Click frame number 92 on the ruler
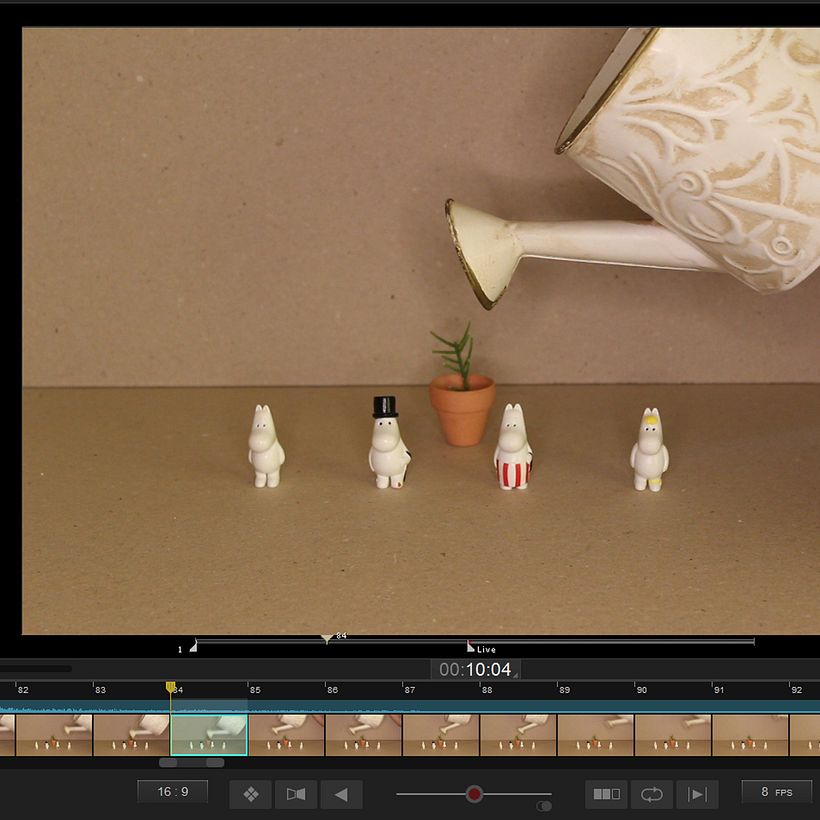820x820 pixels. point(797,690)
